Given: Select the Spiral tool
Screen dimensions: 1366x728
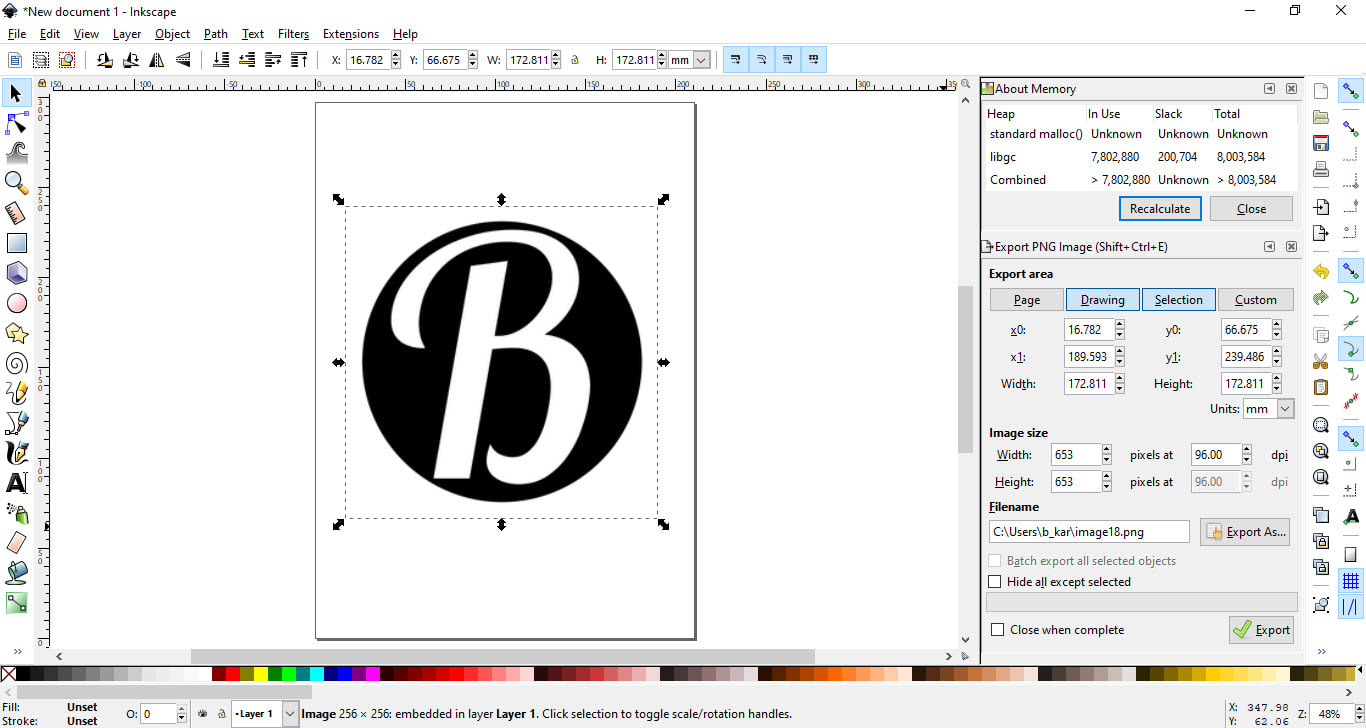Looking at the screenshot, I should 16,363.
